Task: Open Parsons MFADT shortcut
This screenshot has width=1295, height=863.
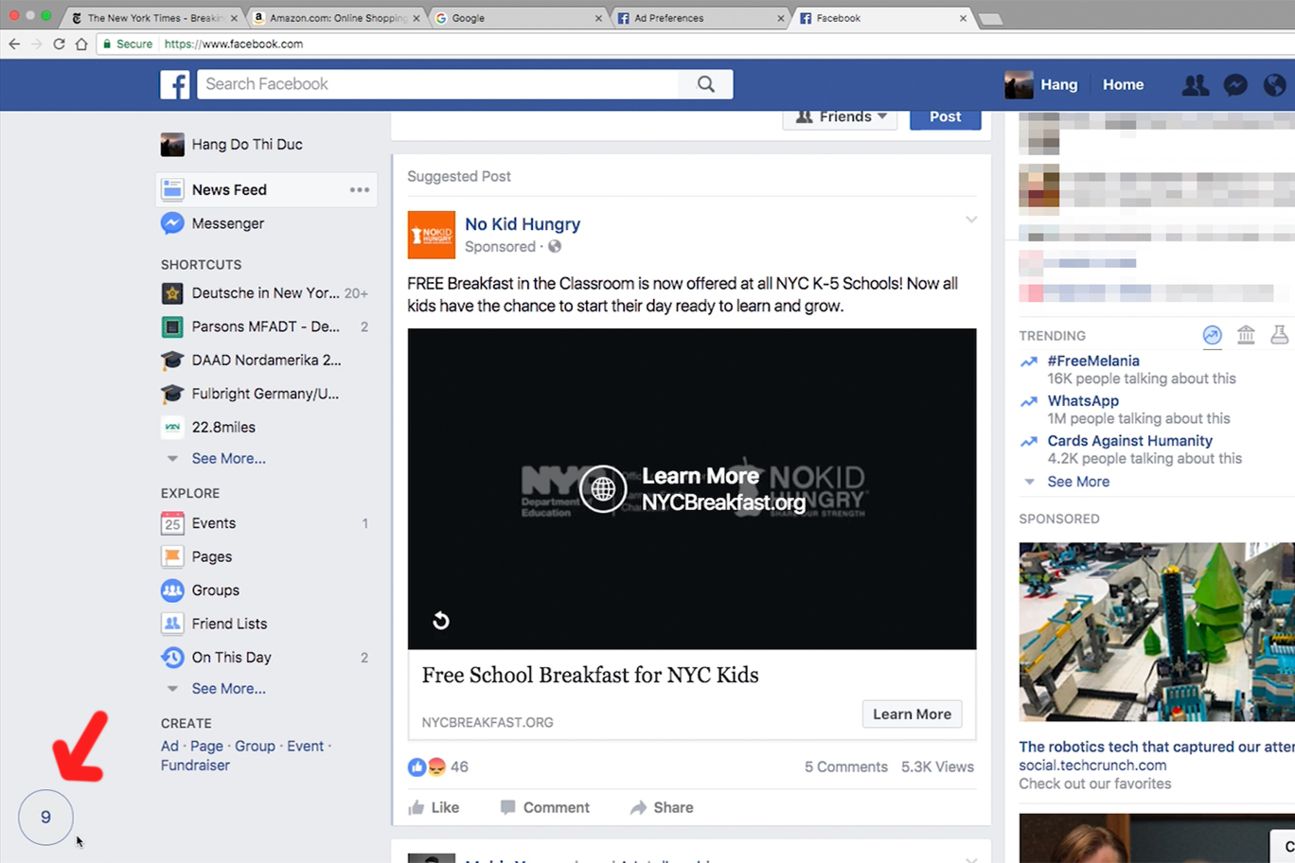Action: (x=265, y=327)
